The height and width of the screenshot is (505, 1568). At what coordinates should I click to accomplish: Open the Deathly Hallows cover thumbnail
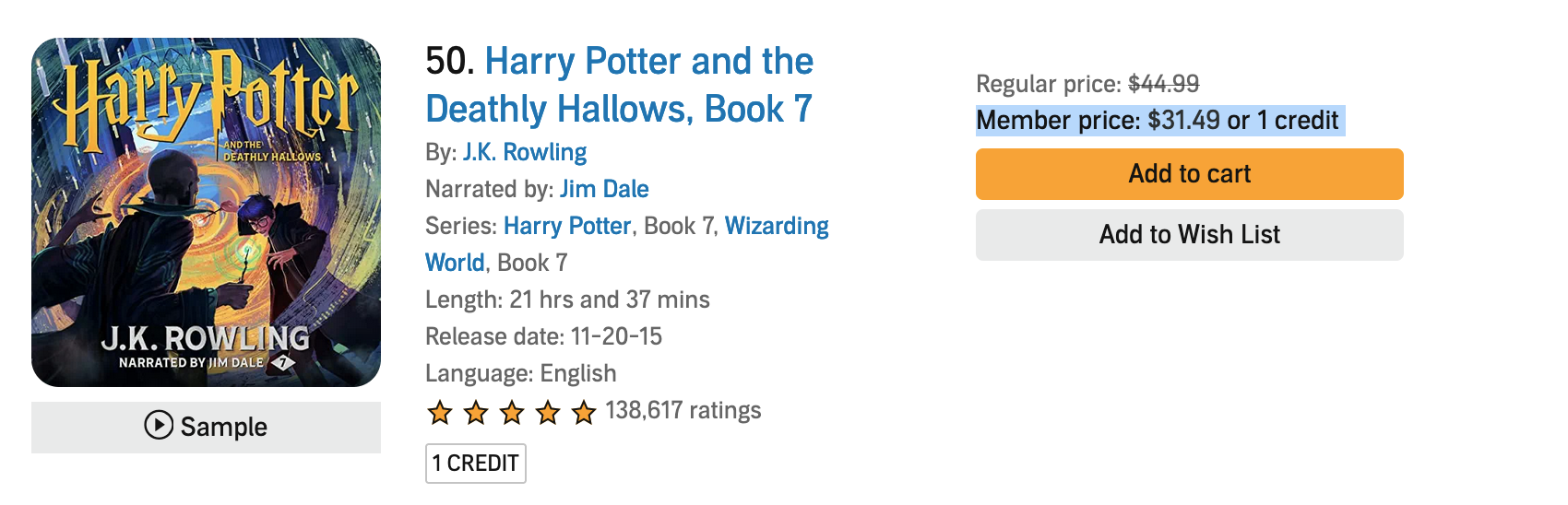206,212
